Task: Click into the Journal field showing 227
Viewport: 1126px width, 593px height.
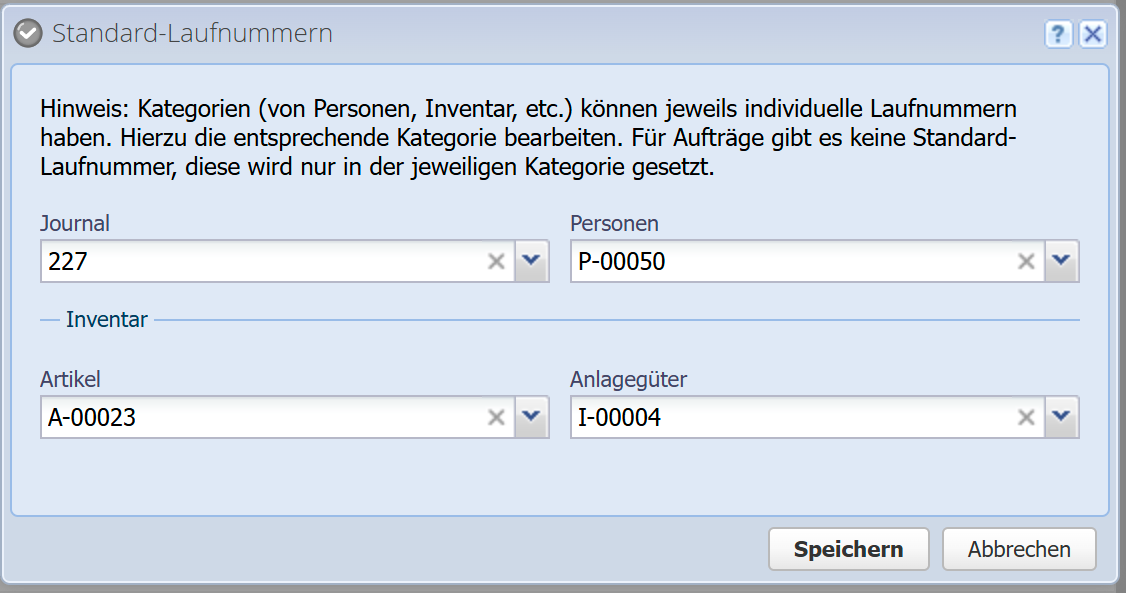Action: click(260, 262)
